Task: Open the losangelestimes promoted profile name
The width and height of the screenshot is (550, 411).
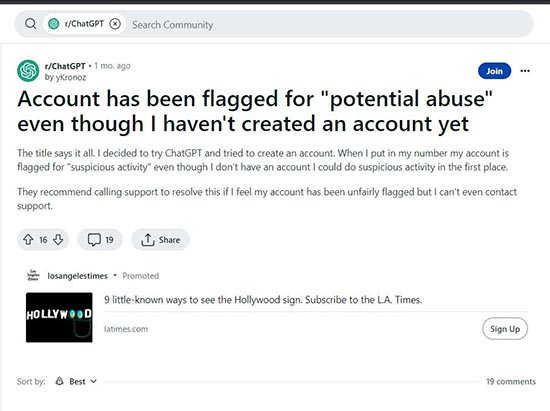Action: (78, 276)
